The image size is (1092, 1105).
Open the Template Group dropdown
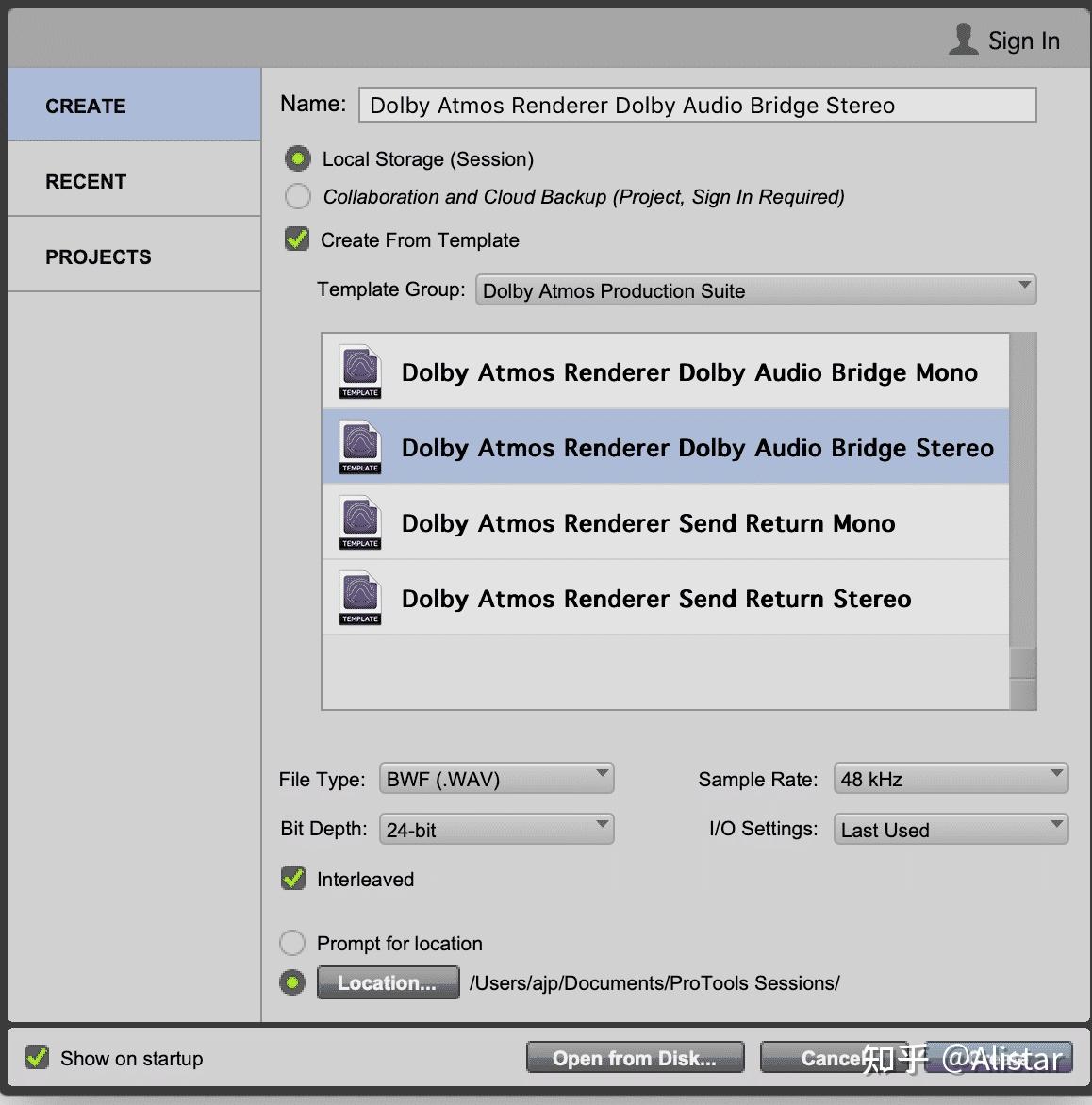point(755,289)
